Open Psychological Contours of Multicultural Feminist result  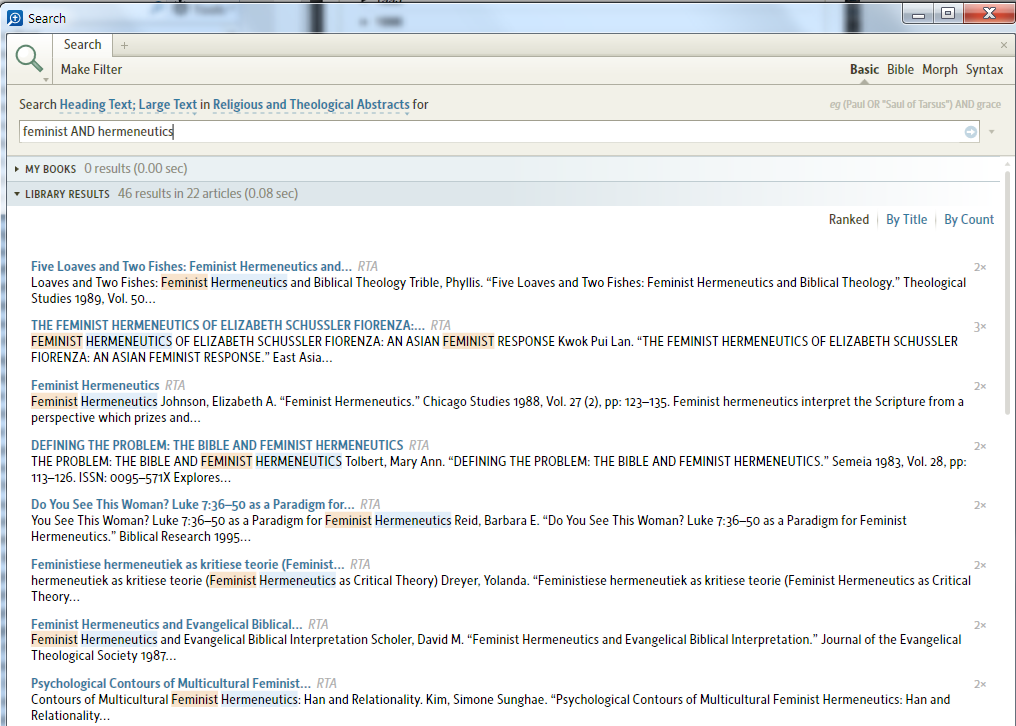tap(171, 683)
